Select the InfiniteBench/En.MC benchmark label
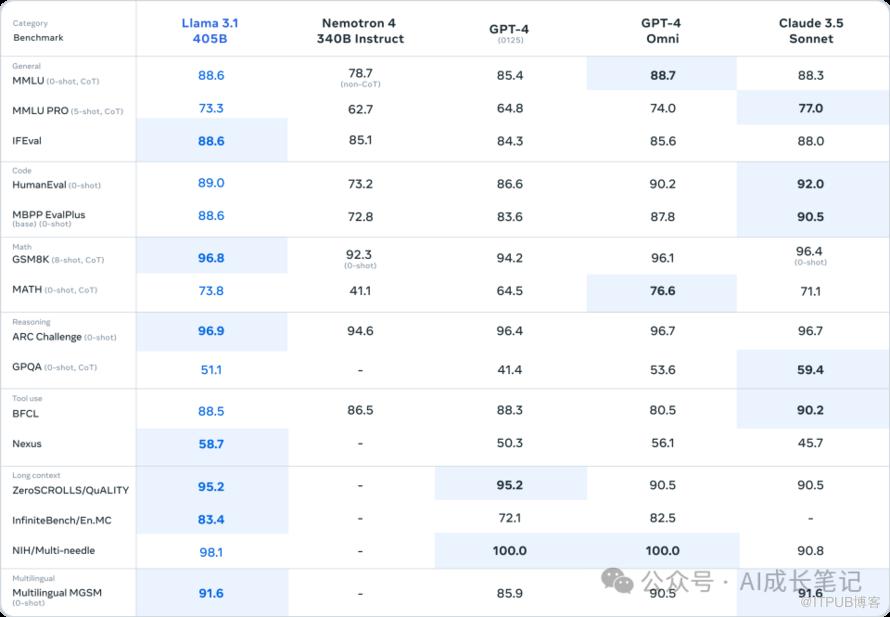The height and width of the screenshot is (617, 890). [x=61, y=519]
